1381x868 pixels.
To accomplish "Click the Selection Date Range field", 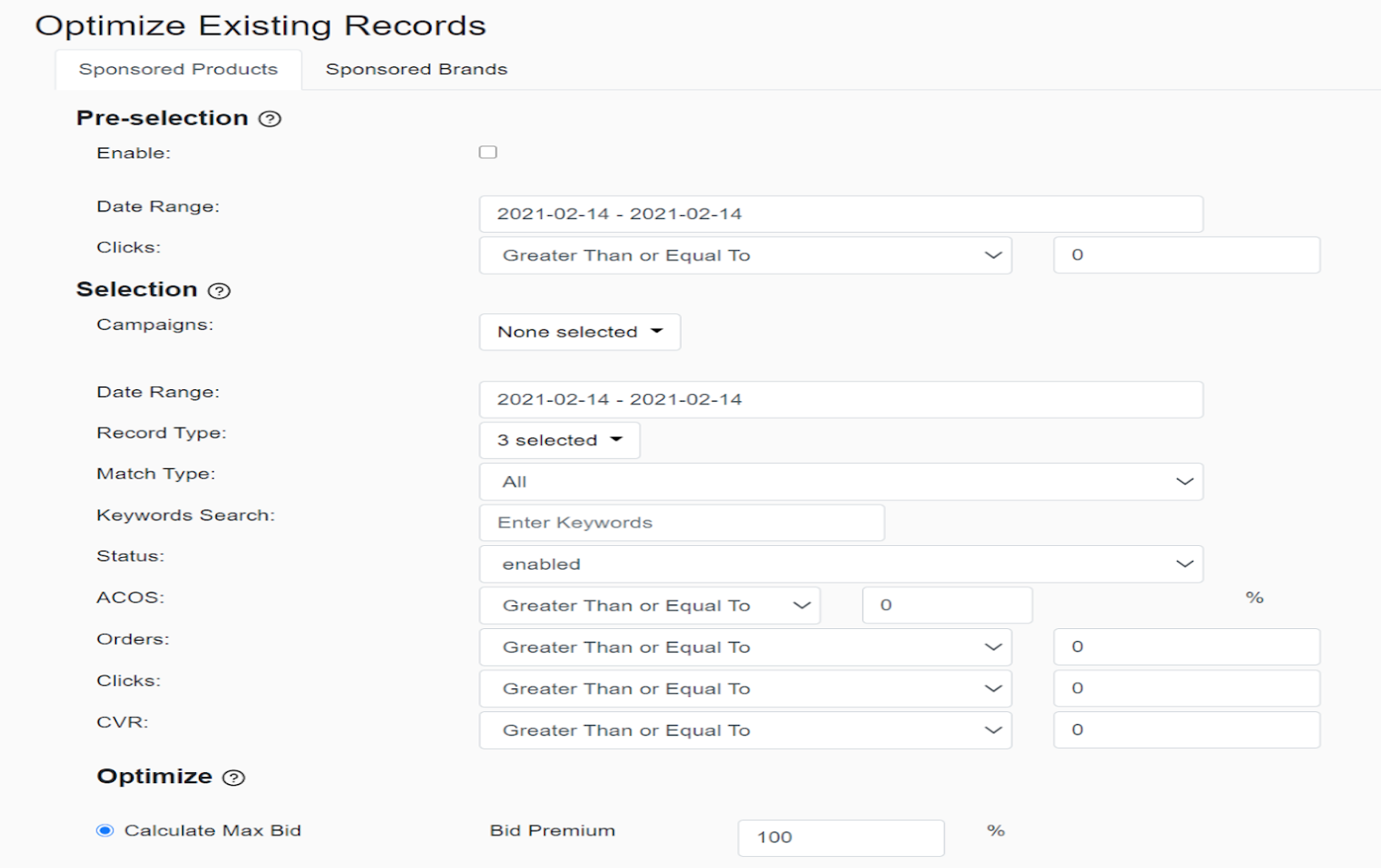I will pos(841,400).
